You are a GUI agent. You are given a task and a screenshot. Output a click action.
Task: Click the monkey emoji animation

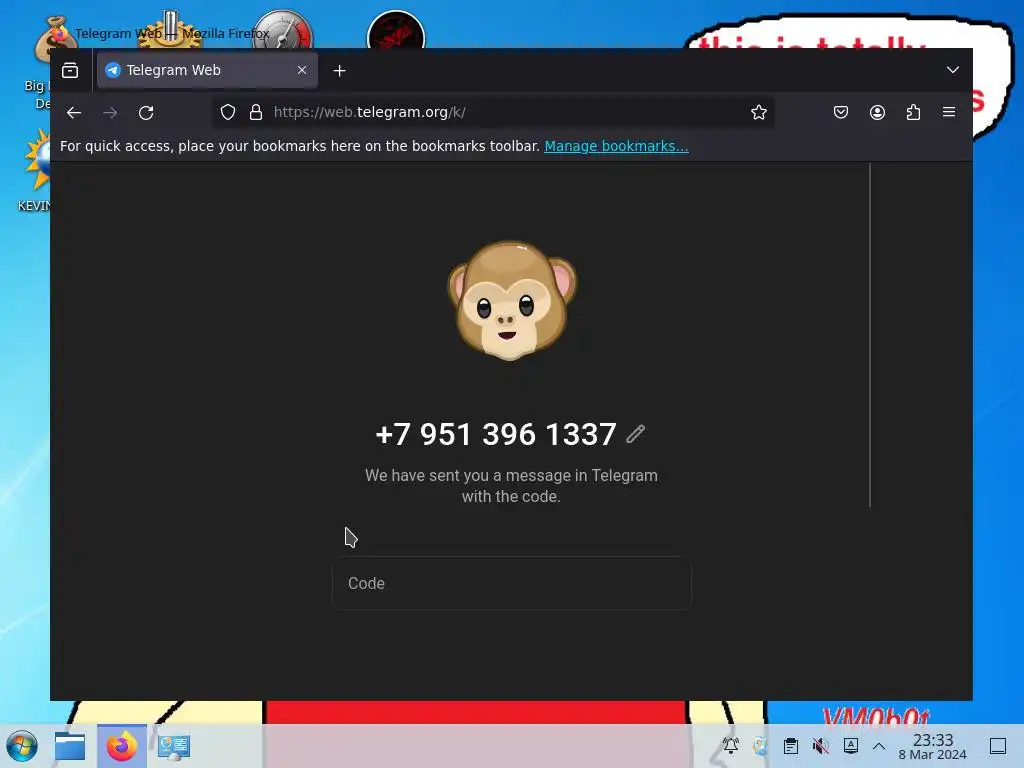[x=511, y=300]
